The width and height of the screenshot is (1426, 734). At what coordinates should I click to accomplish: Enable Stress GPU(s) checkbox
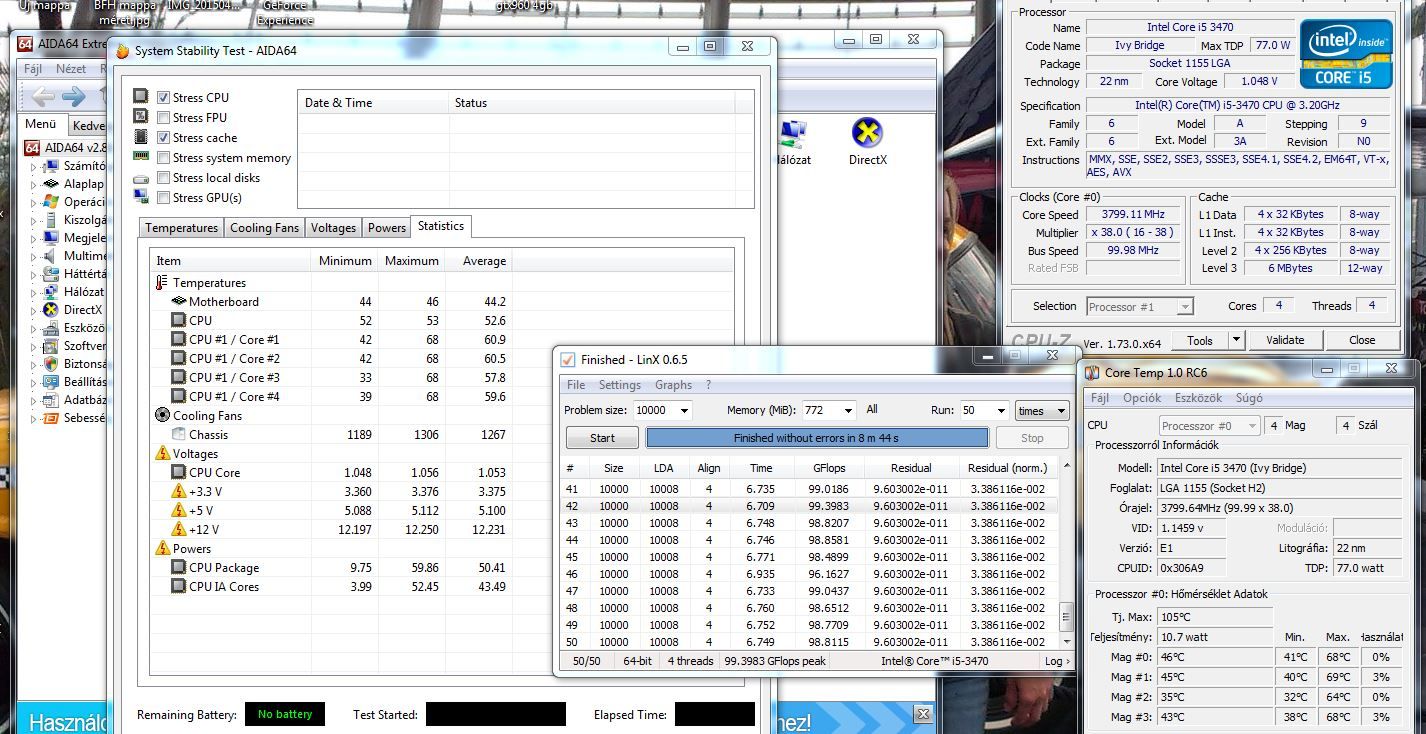(x=164, y=198)
